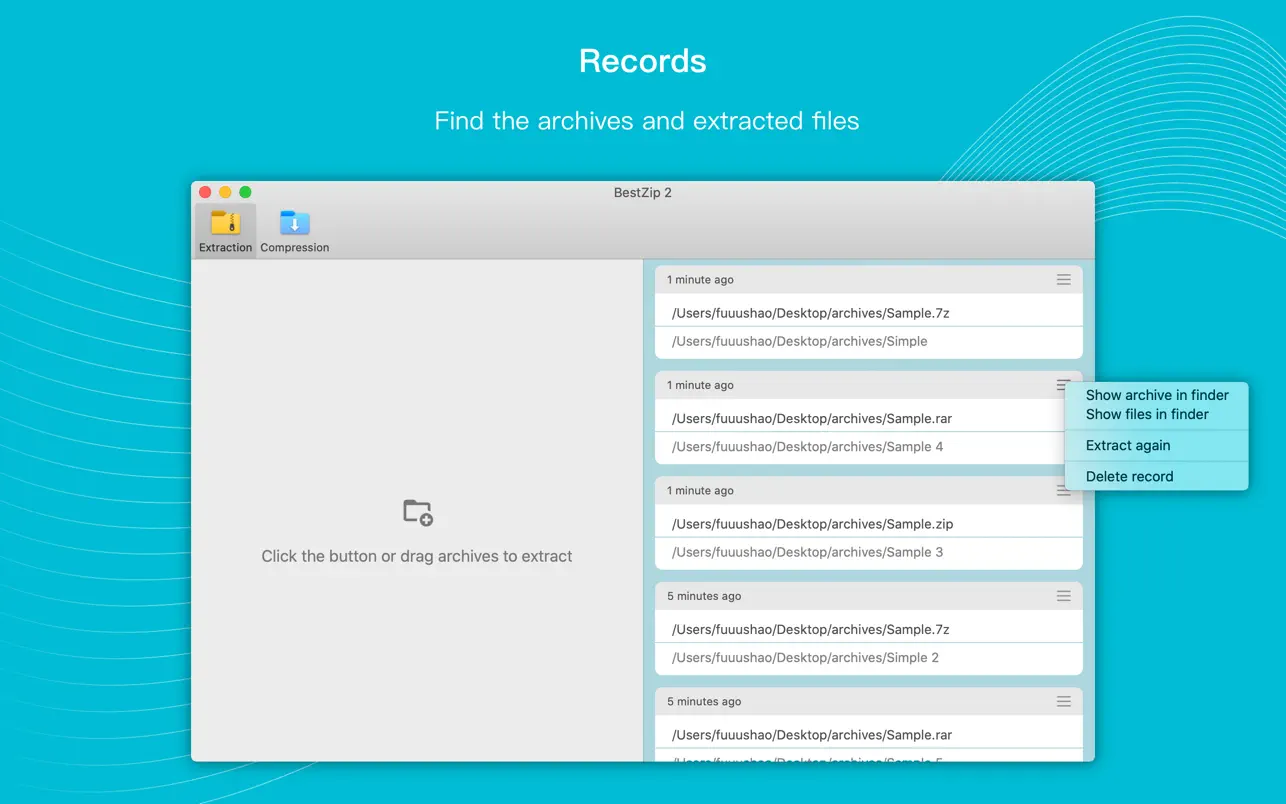Screen dimensions: 1286x804
Task: Click extracted path archives/Simple
Action: pos(799,341)
